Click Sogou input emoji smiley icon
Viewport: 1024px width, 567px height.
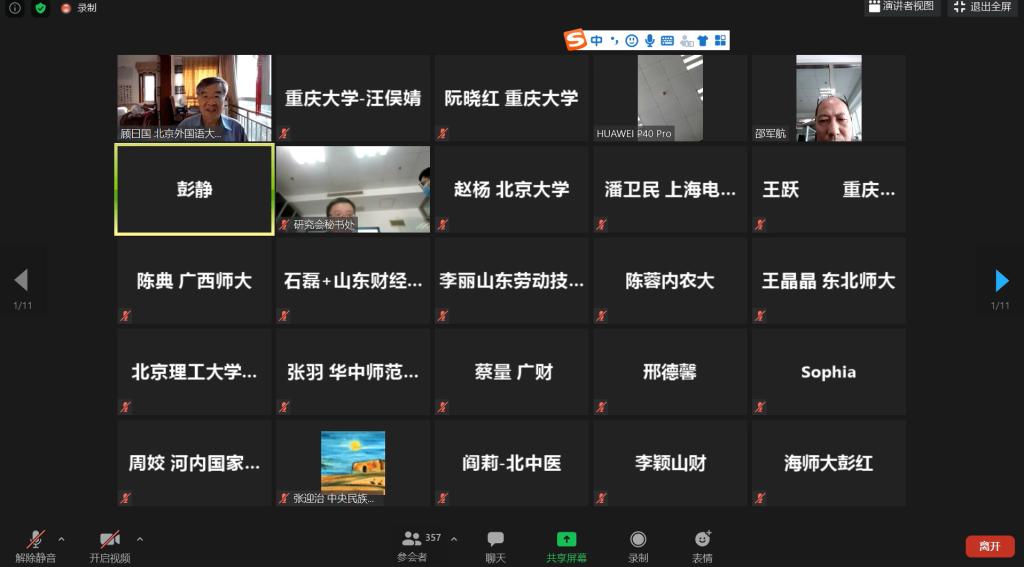(x=631, y=41)
